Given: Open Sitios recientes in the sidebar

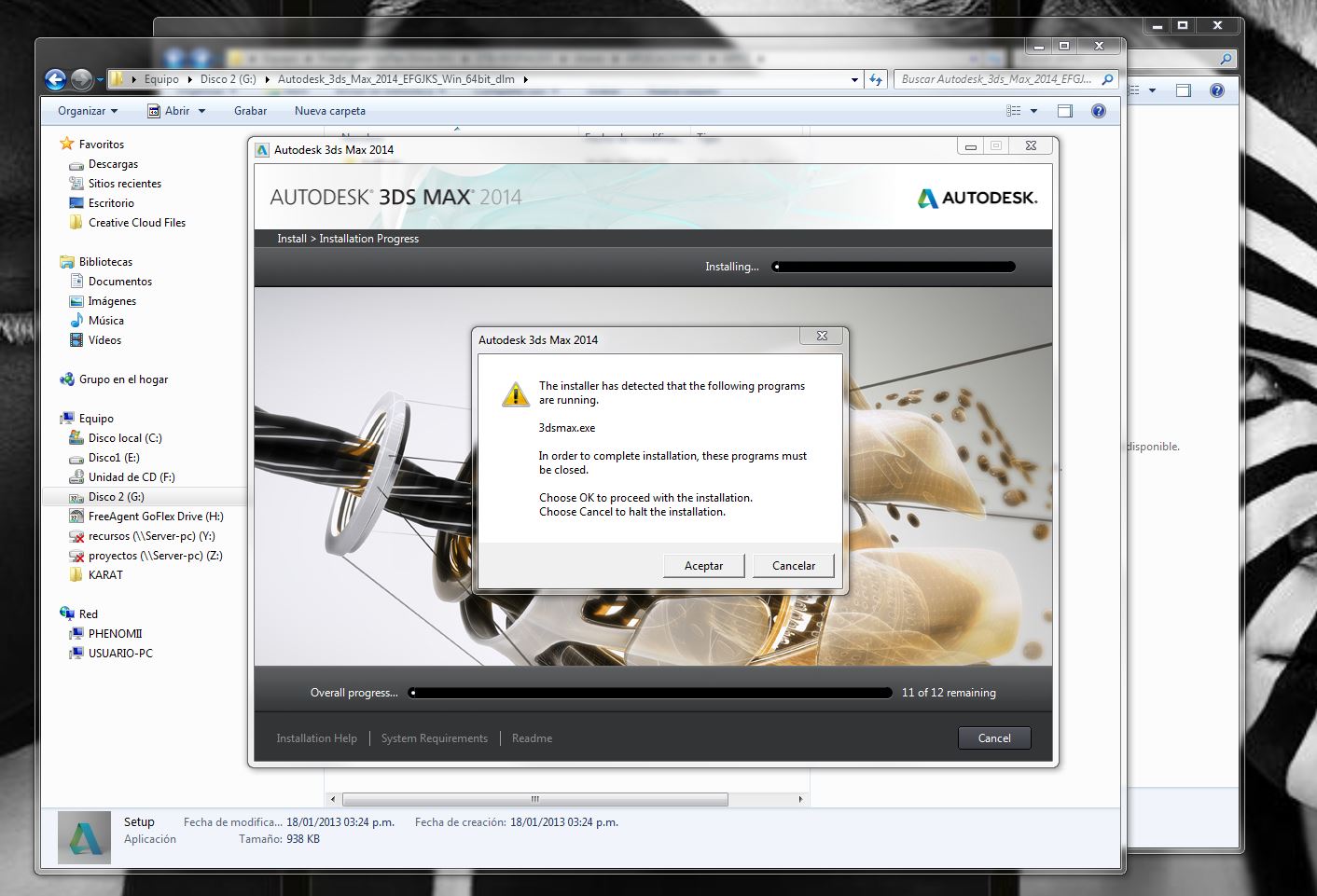Looking at the screenshot, I should coord(125,184).
